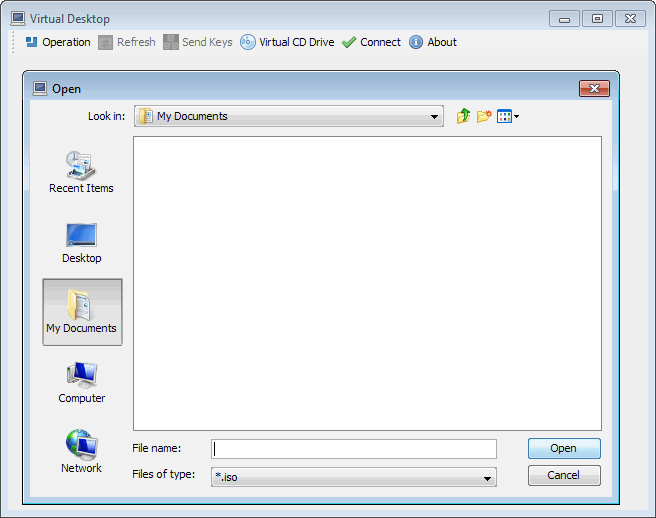Screen dimensions: 656x518
Task: Open the view menu icon
Action: 508,116
